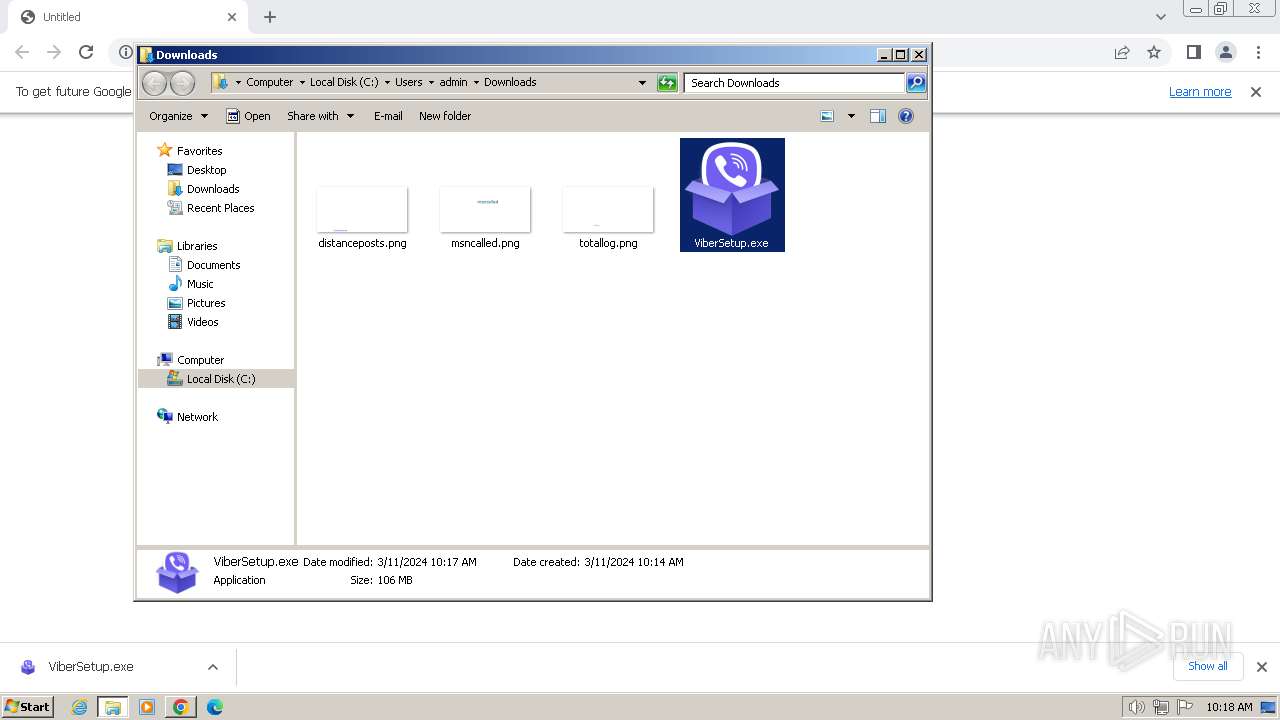Screen dimensions: 1280x720
Task: Click the volume icon in system tray
Action: (1136, 707)
